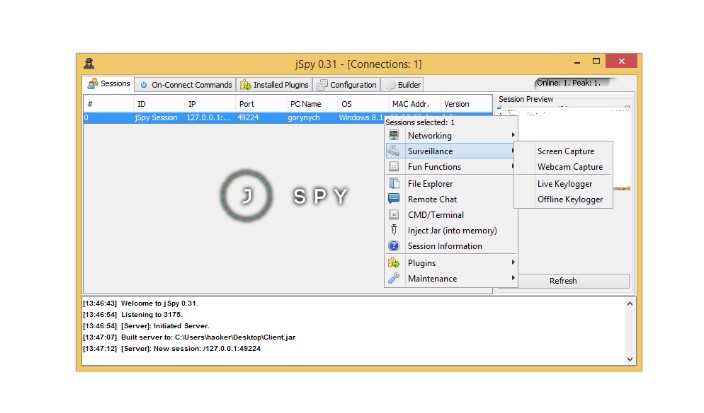Expand the Maintenance submenu arrow
The image size is (704, 413).
(x=513, y=278)
